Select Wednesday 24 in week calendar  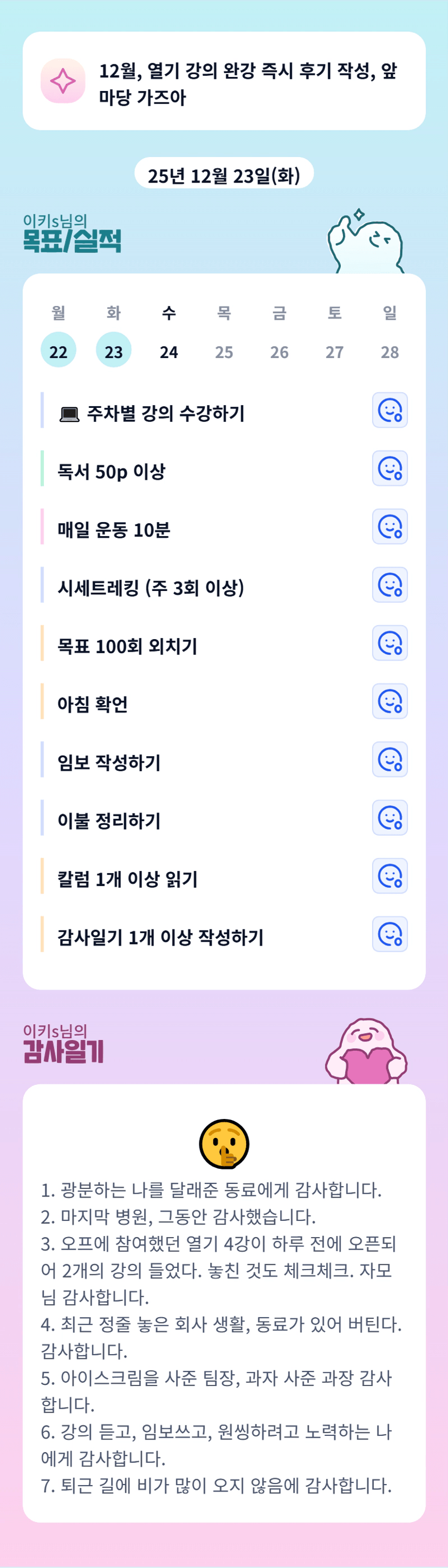(168, 351)
